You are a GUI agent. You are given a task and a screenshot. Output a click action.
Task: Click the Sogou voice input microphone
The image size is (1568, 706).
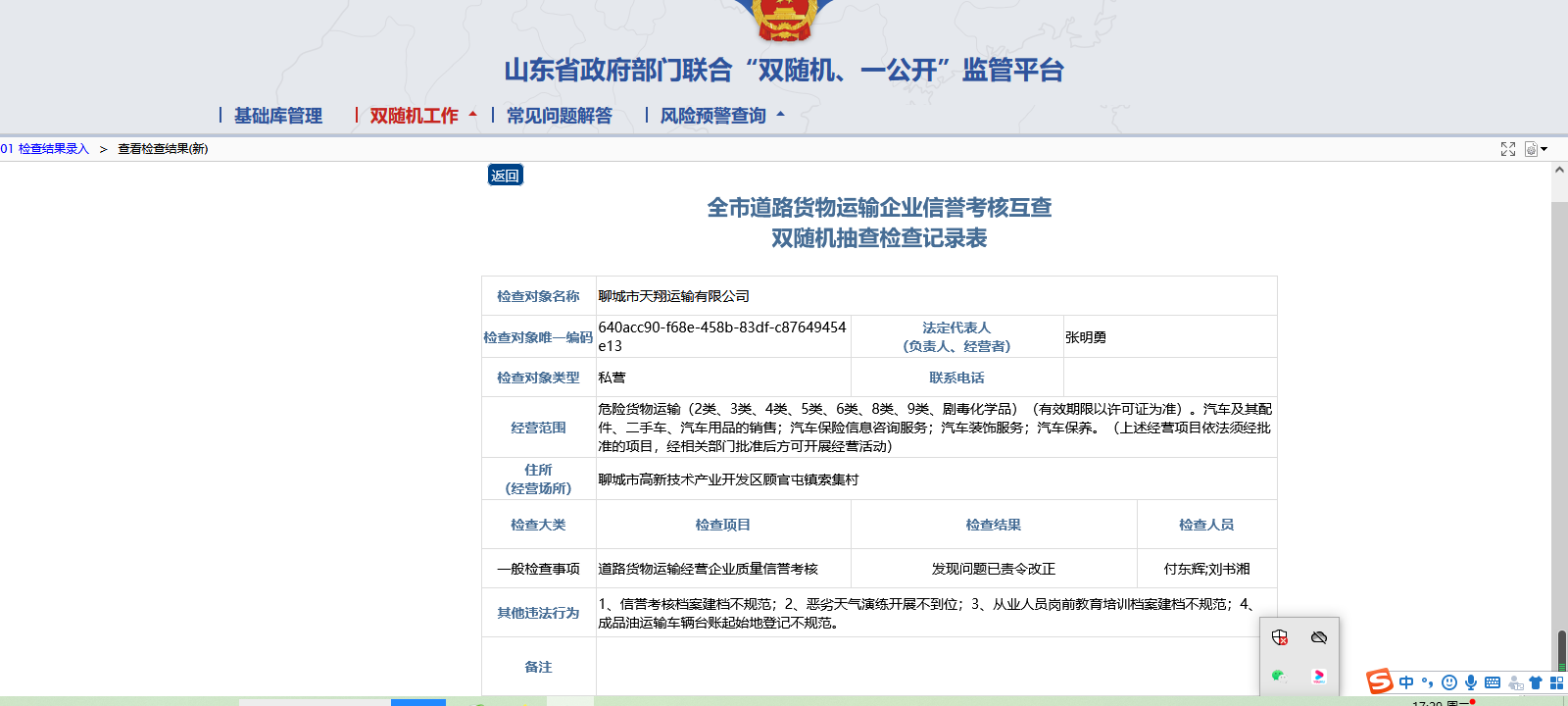coord(1471,682)
